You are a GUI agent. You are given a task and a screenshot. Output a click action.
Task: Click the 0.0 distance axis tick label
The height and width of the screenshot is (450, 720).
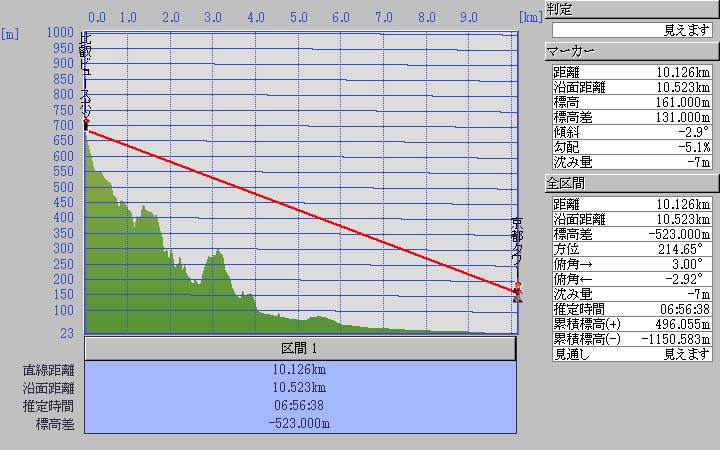[x=96, y=17]
